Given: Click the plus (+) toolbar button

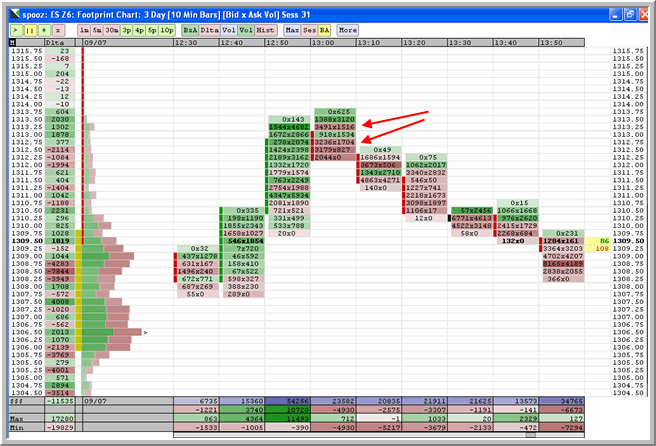Looking at the screenshot, I should pos(43,30).
